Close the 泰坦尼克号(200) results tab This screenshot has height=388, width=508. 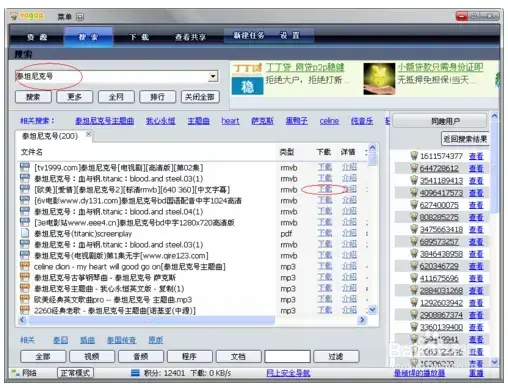[88, 134]
